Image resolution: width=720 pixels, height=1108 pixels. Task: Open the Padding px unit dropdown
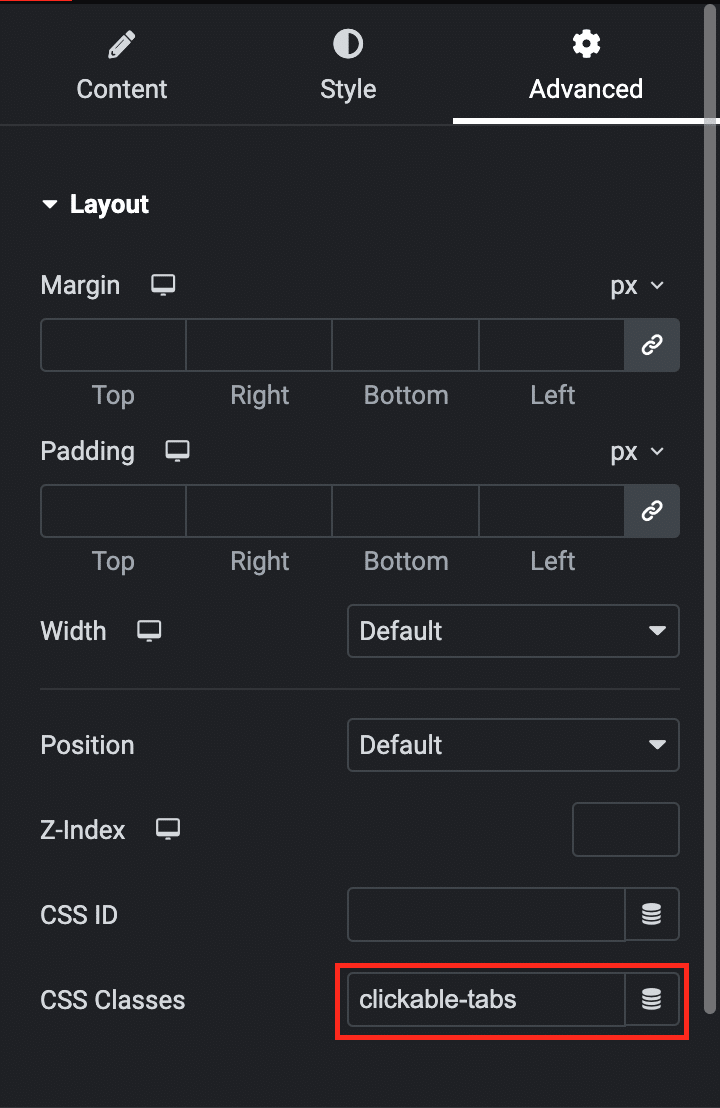pos(637,451)
